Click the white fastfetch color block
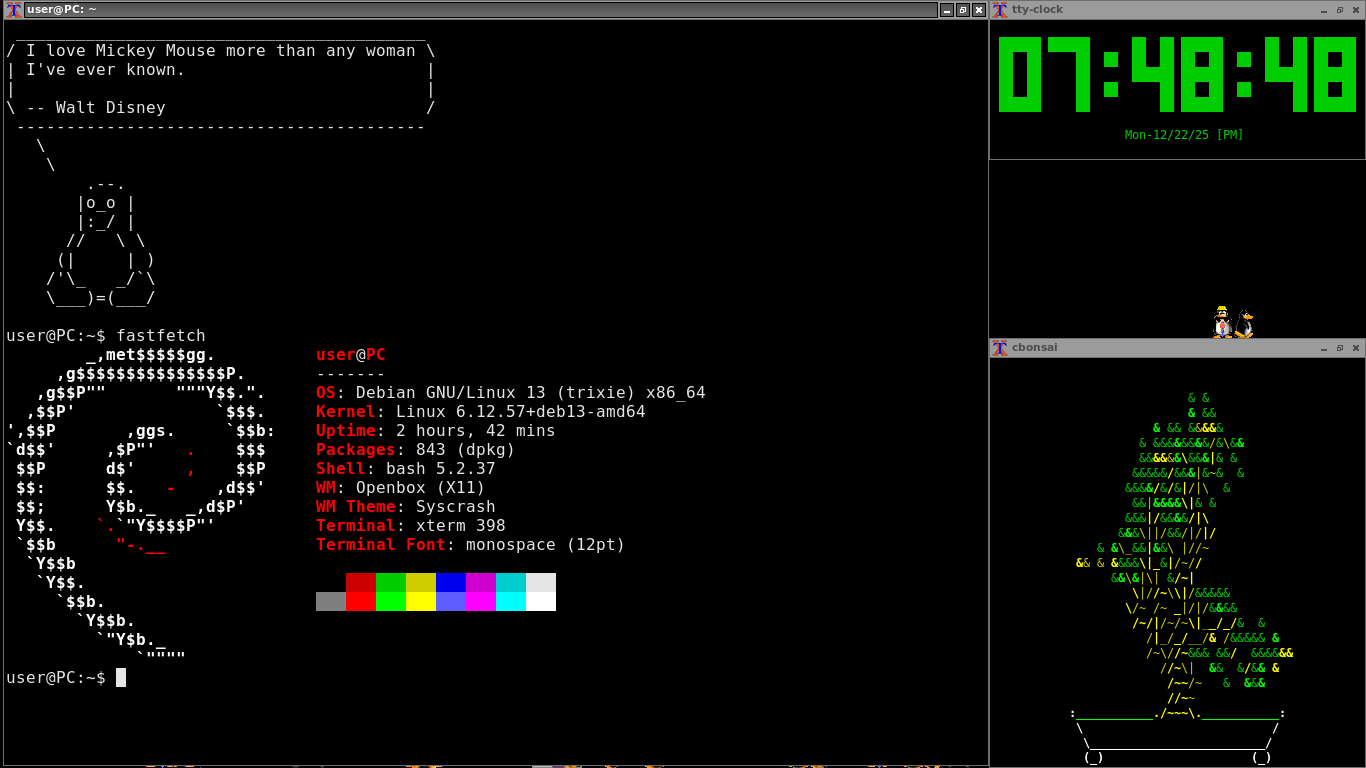The width and height of the screenshot is (1366, 768). click(x=541, y=601)
